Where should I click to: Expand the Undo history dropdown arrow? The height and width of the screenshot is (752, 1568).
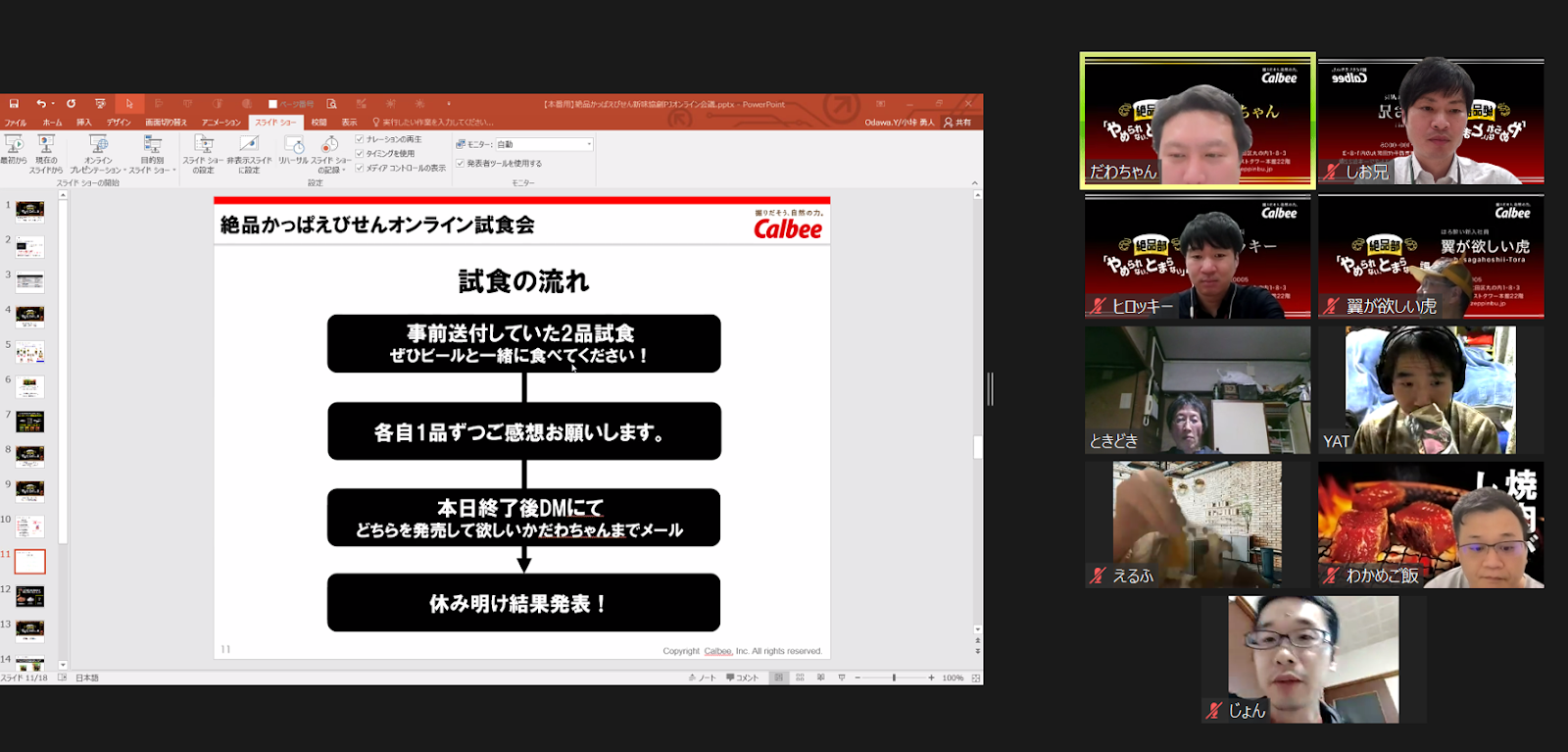coord(52,103)
